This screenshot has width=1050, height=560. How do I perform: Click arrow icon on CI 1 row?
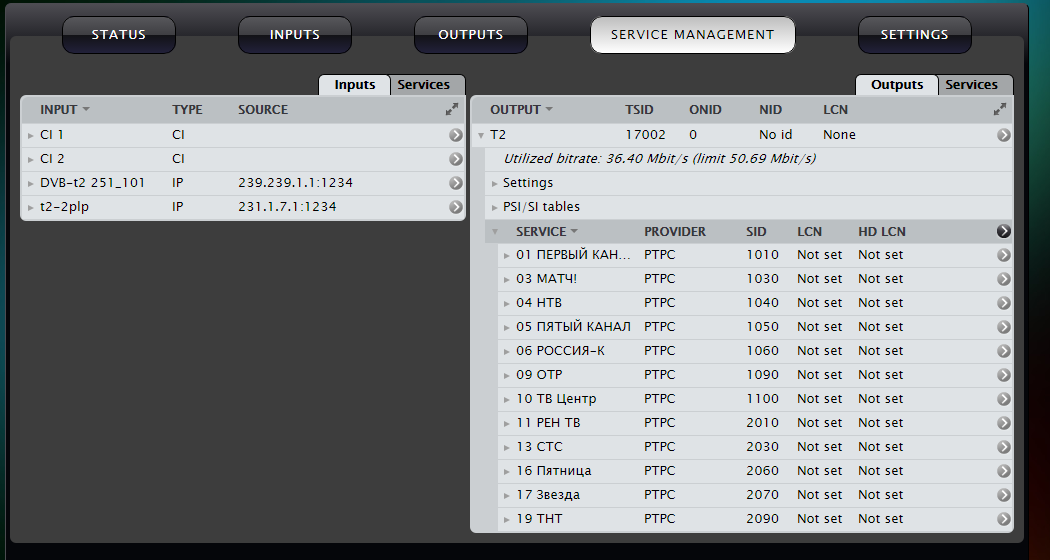coord(456,135)
